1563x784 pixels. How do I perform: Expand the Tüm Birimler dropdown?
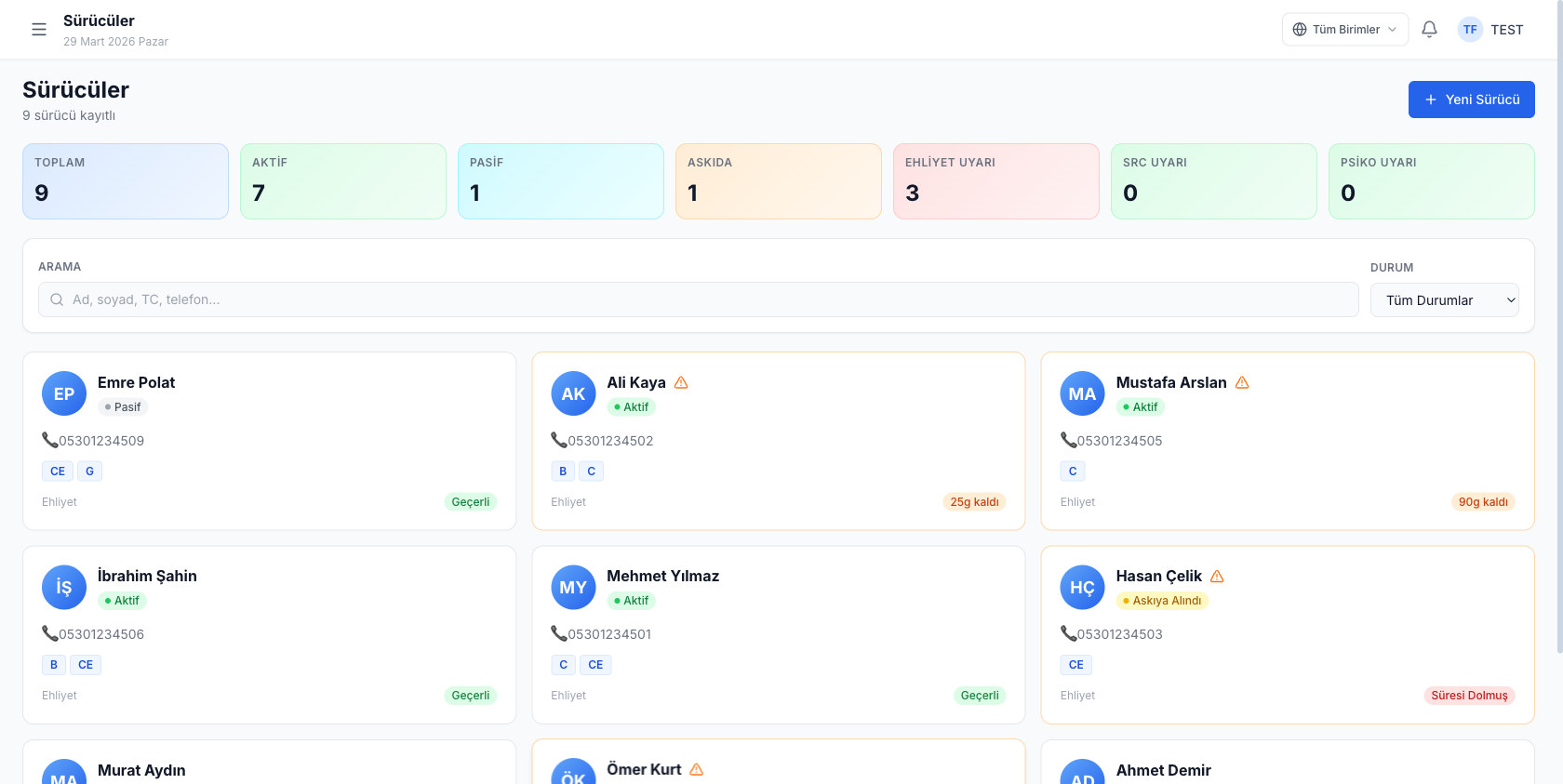click(x=1344, y=30)
